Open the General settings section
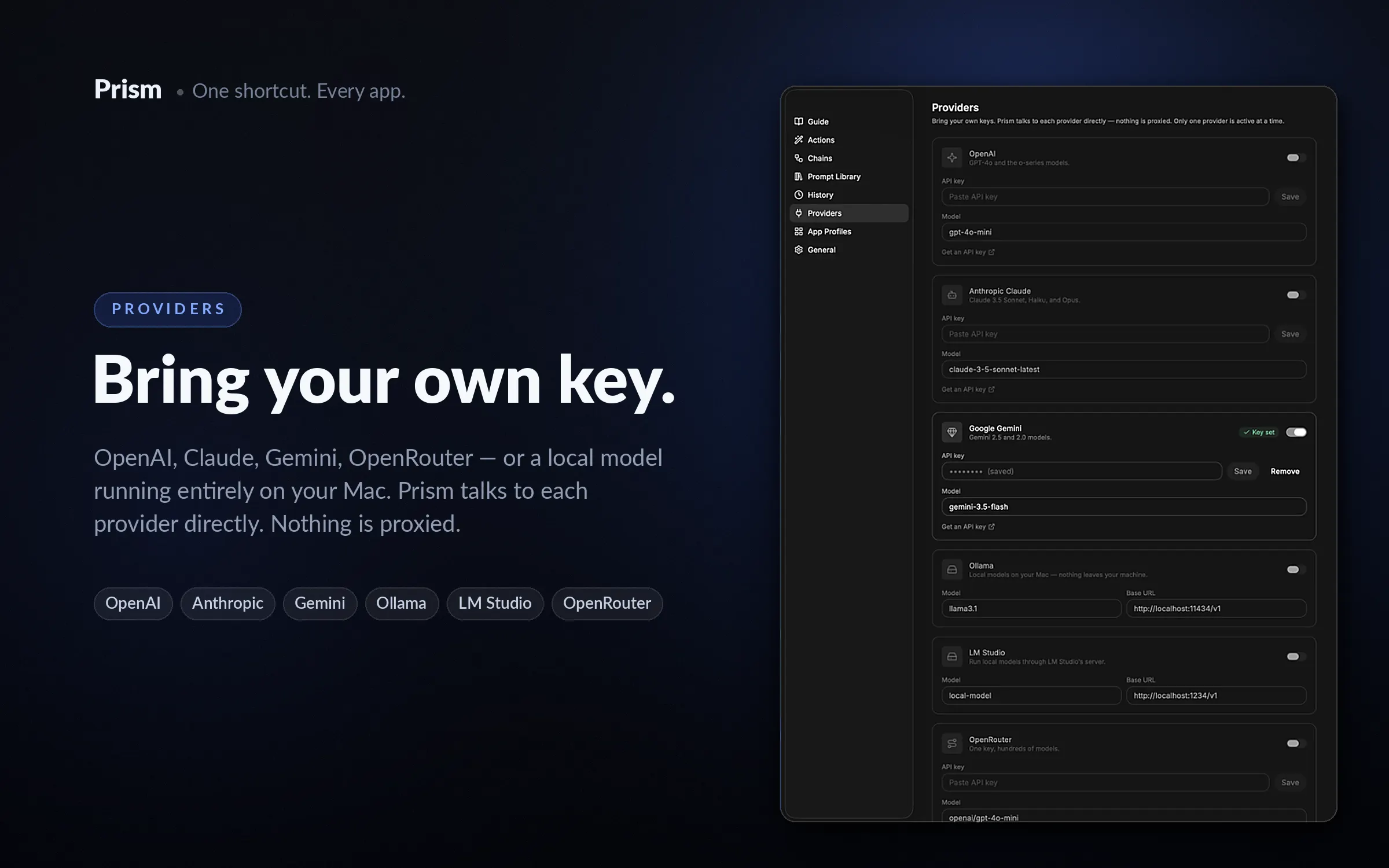The height and width of the screenshot is (868, 1389). coord(849,250)
